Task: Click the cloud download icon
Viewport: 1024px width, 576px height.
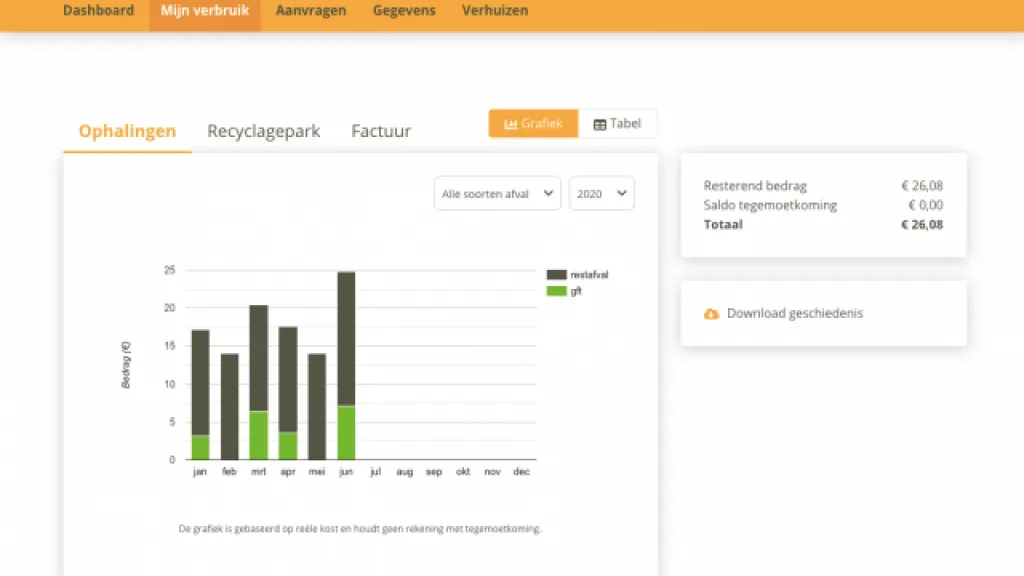Action: (x=711, y=314)
